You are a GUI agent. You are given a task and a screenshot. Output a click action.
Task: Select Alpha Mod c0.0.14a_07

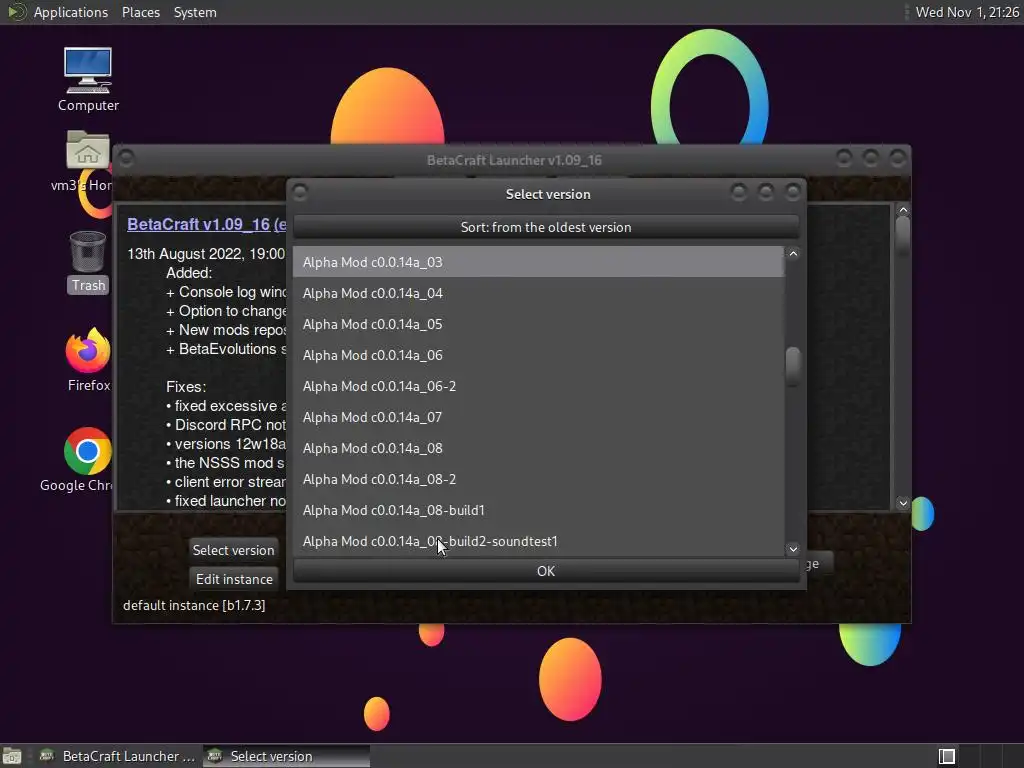click(538, 417)
